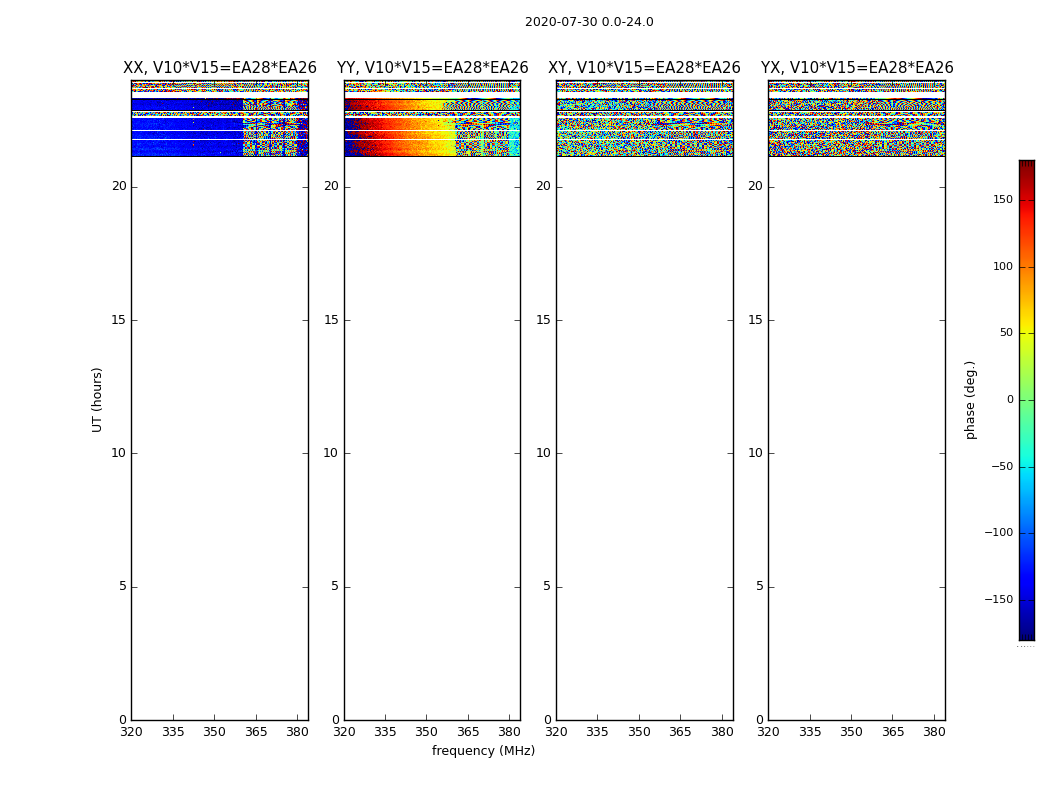
Task: Click the UT (hours) axis label
Action: 97,399
